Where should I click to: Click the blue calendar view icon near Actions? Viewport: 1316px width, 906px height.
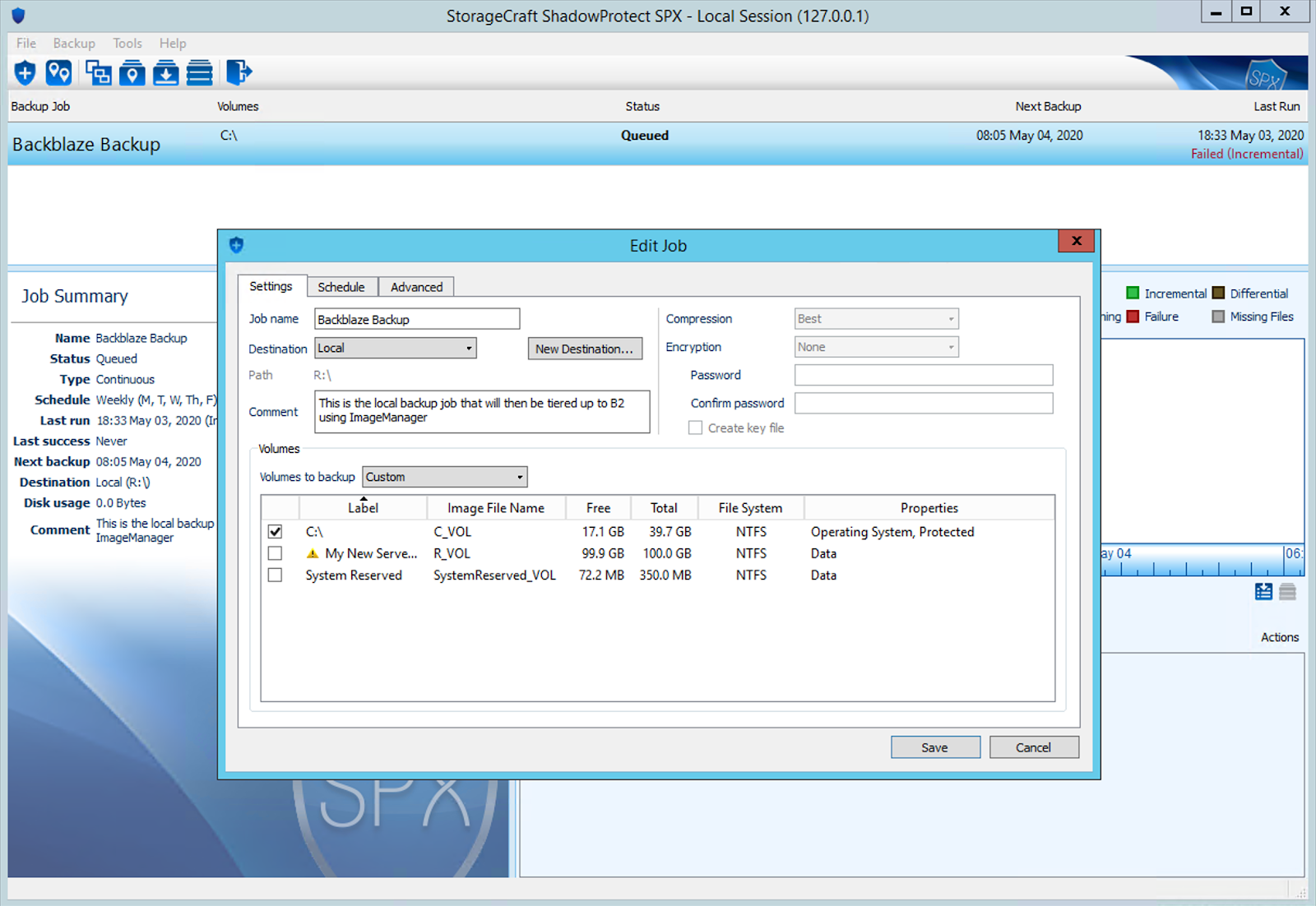[x=1264, y=591]
